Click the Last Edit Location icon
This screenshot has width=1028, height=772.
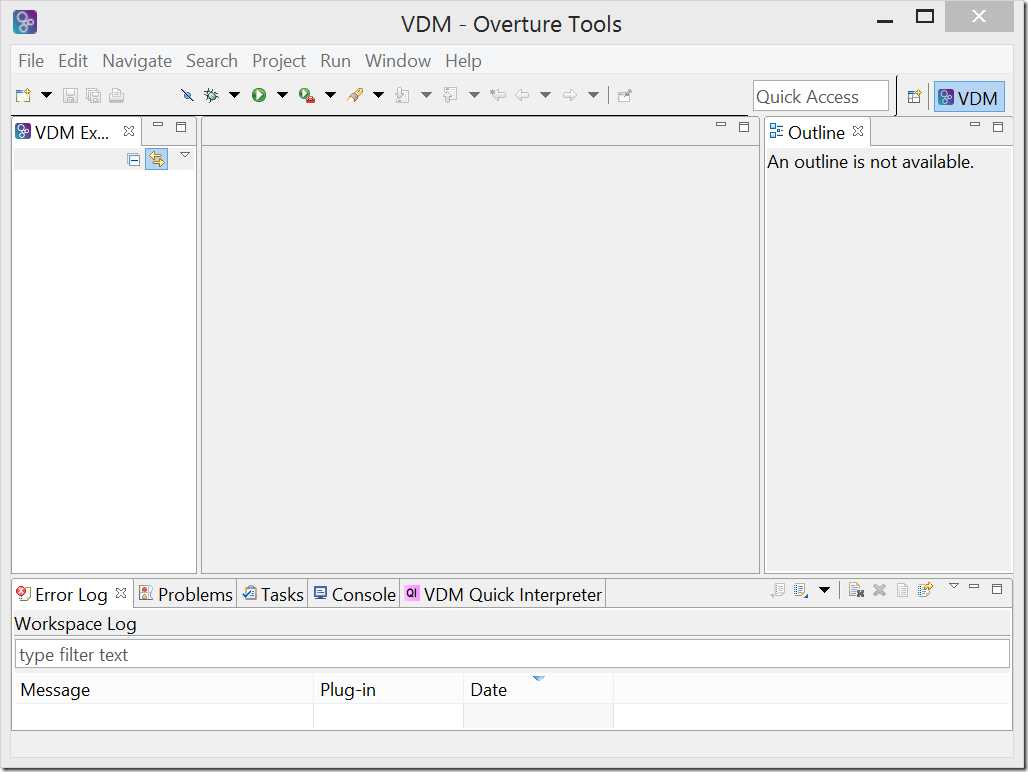click(498, 96)
